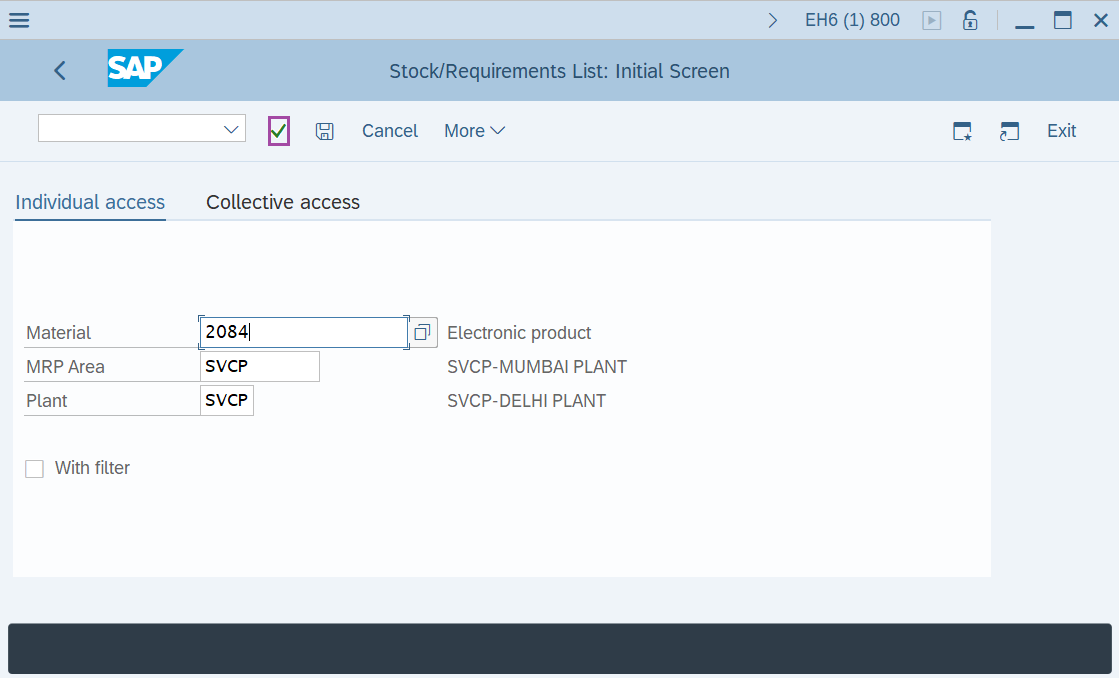This screenshot has width=1119, height=678.
Task: Expand the More menu
Action: (473, 130)
